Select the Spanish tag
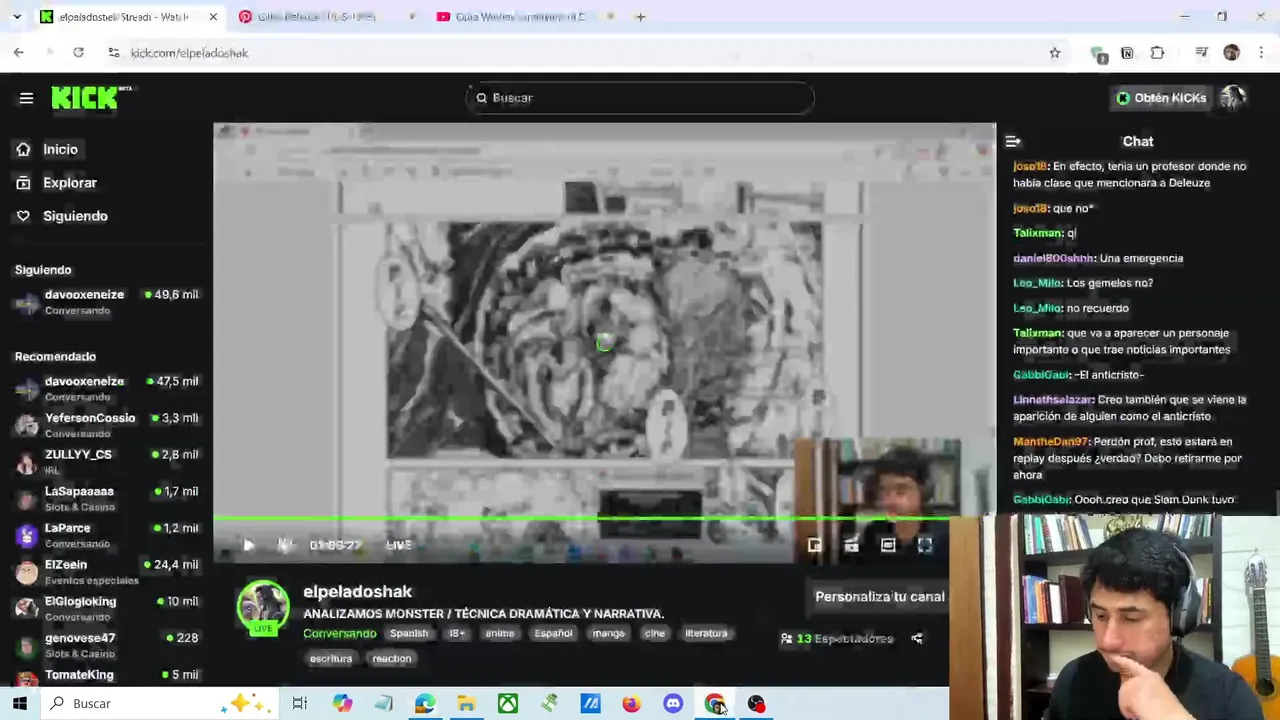 click(x=409, y=633)
